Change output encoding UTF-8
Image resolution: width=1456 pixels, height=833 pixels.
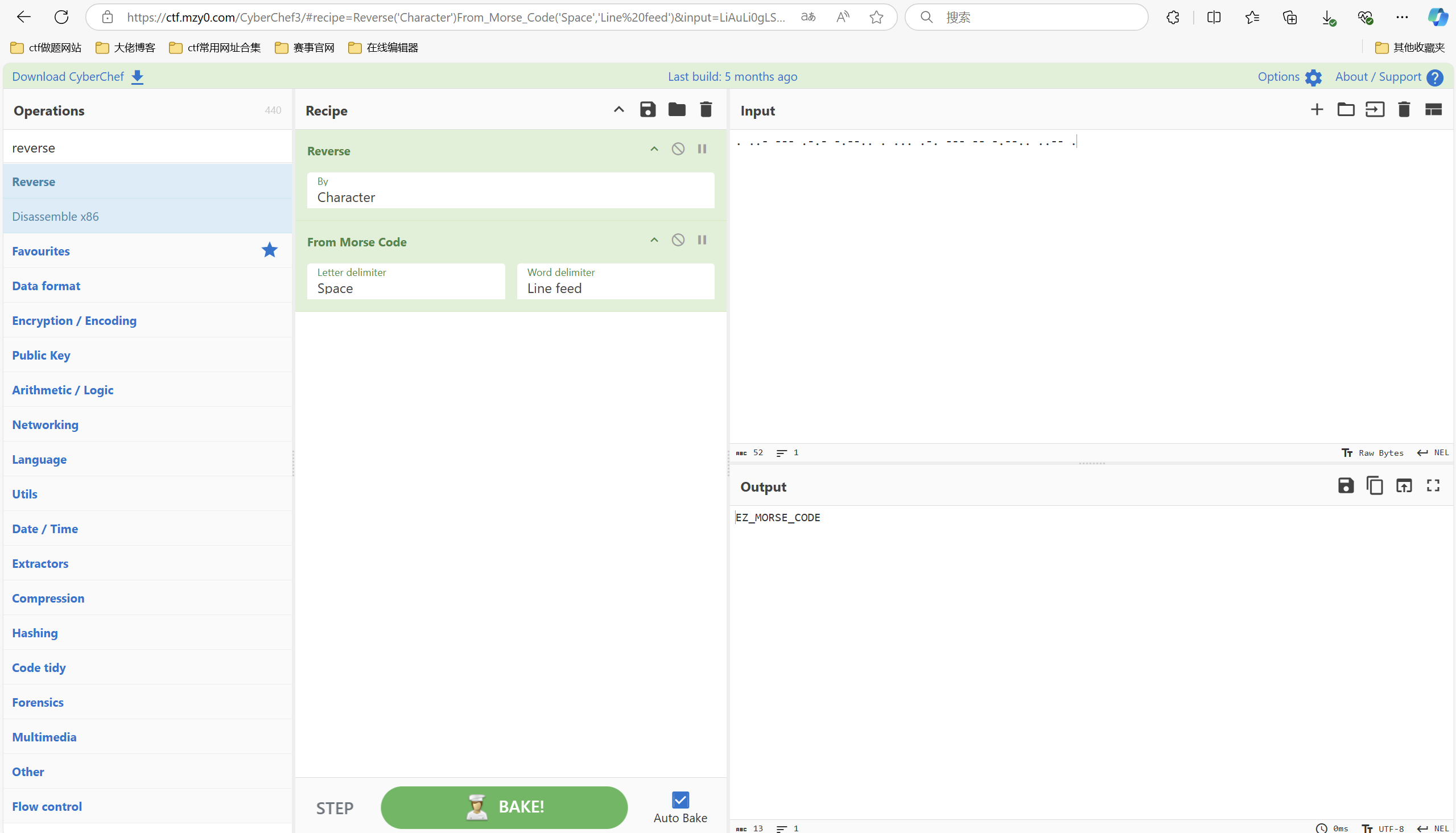click(1383, 828)
